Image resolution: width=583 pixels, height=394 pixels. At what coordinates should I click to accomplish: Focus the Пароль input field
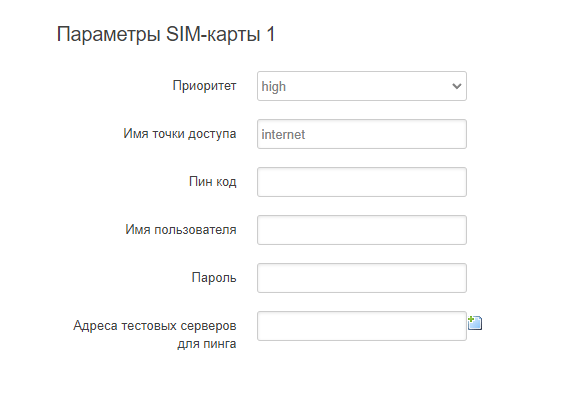tap(362, 278)
